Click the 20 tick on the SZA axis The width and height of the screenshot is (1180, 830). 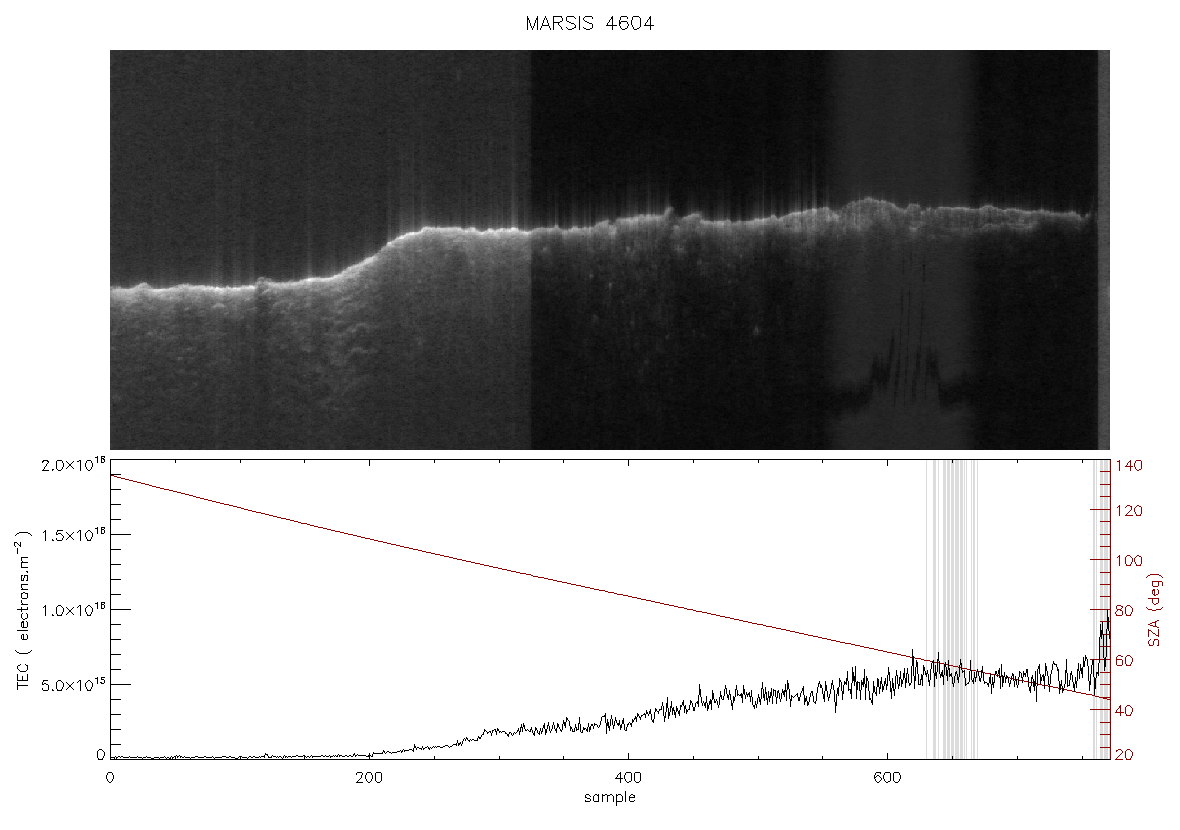click(x=1124, y=755)
